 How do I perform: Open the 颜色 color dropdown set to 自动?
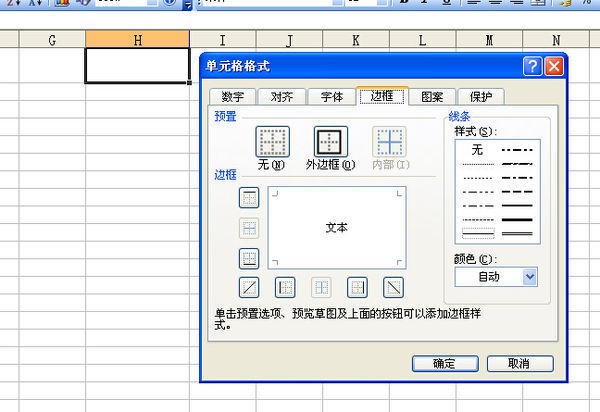coord(496,277)
